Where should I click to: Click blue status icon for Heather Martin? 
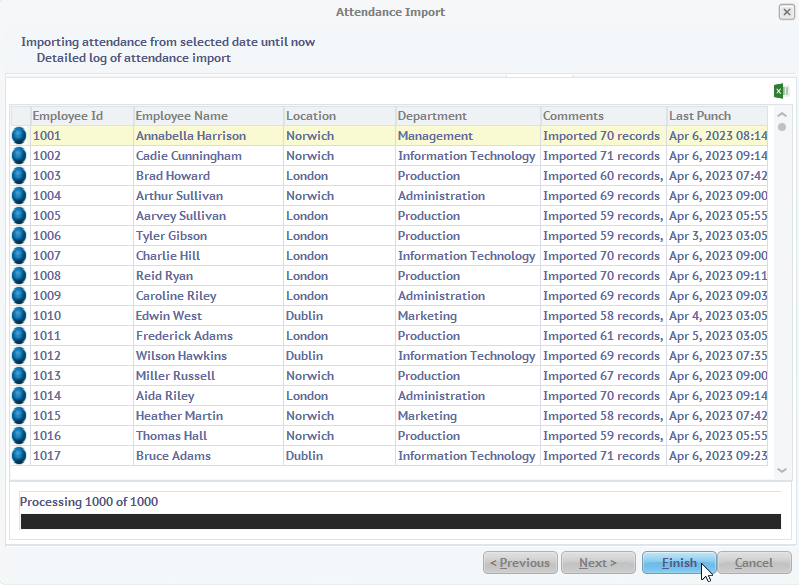19,416
